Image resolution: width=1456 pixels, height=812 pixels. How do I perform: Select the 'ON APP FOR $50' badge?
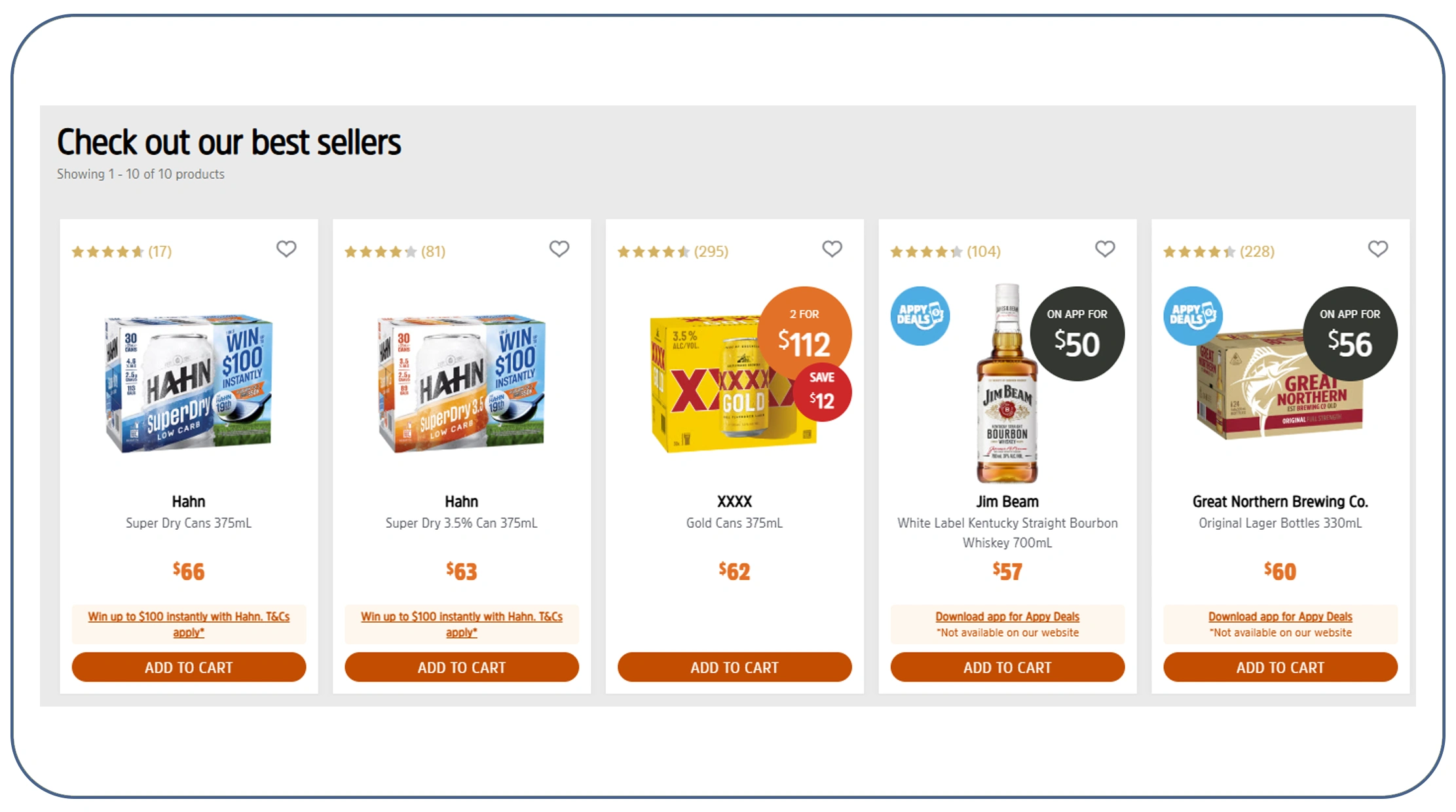coord(1076,333)
